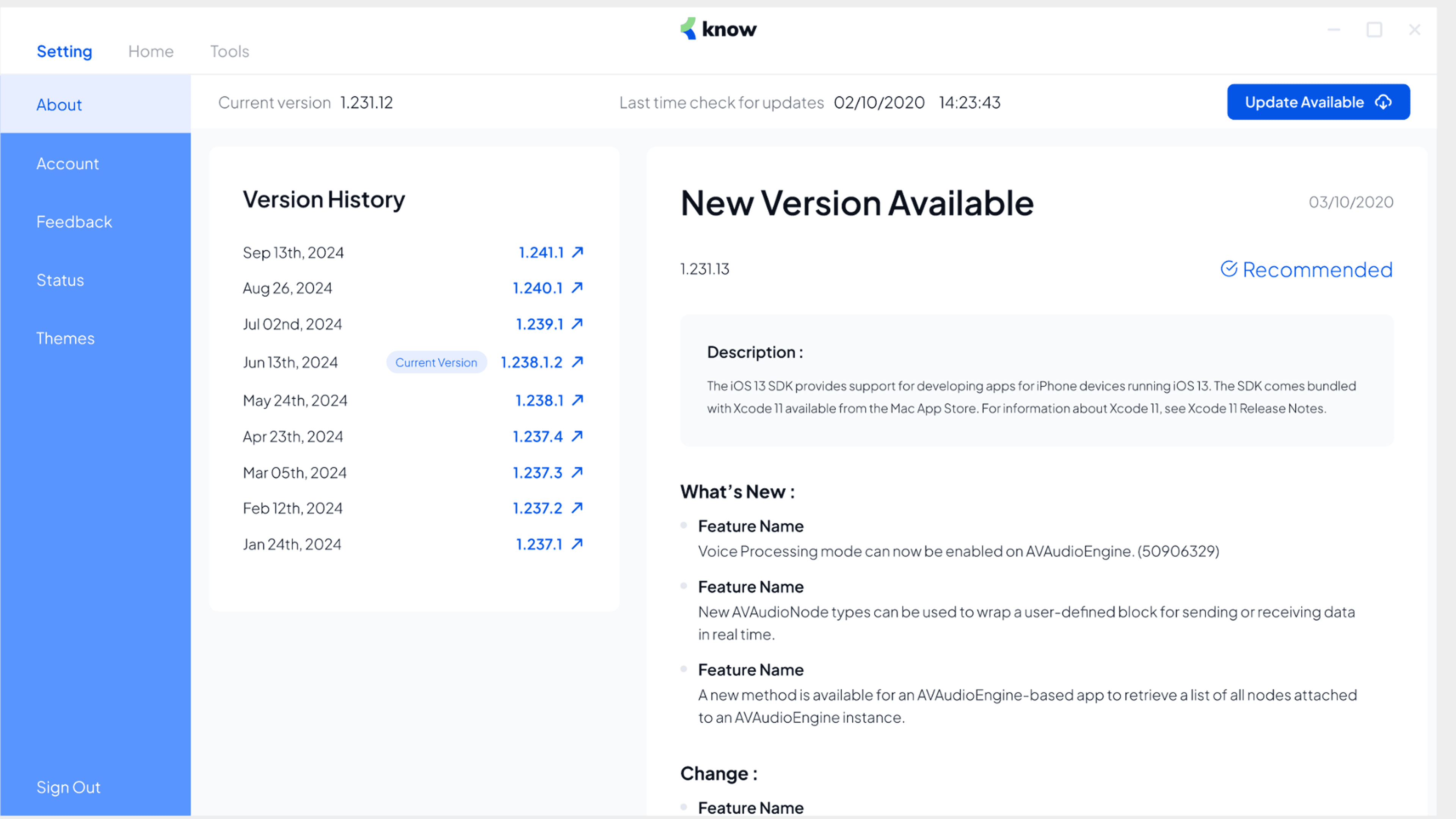Image resolution: width=1456 pixels, height=819 pixels.
Task: Open version 1.239.1 arrow icon
Action: tap(577, 324)
